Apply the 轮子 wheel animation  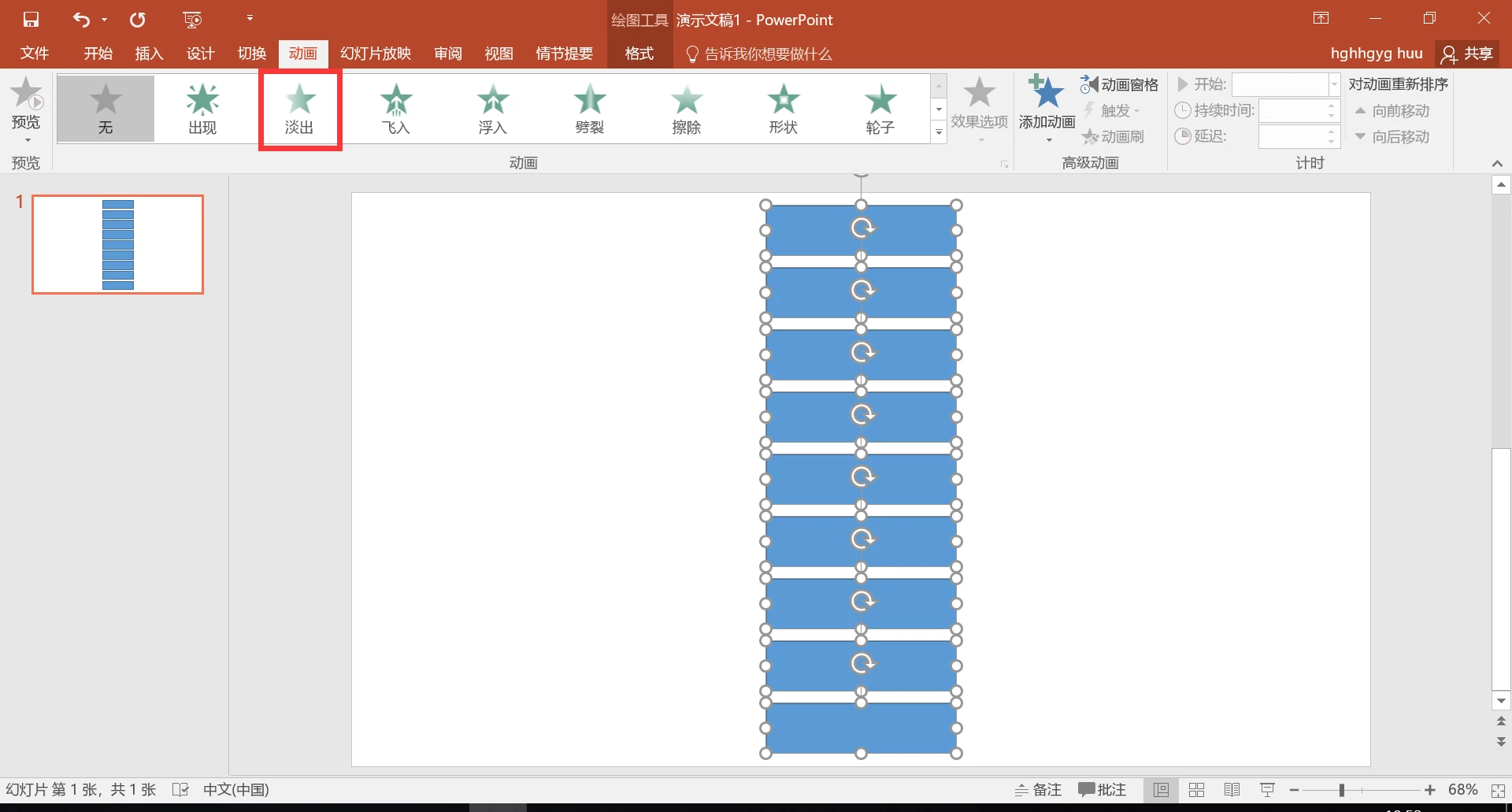pyautogui.click(x=880, y=109)
